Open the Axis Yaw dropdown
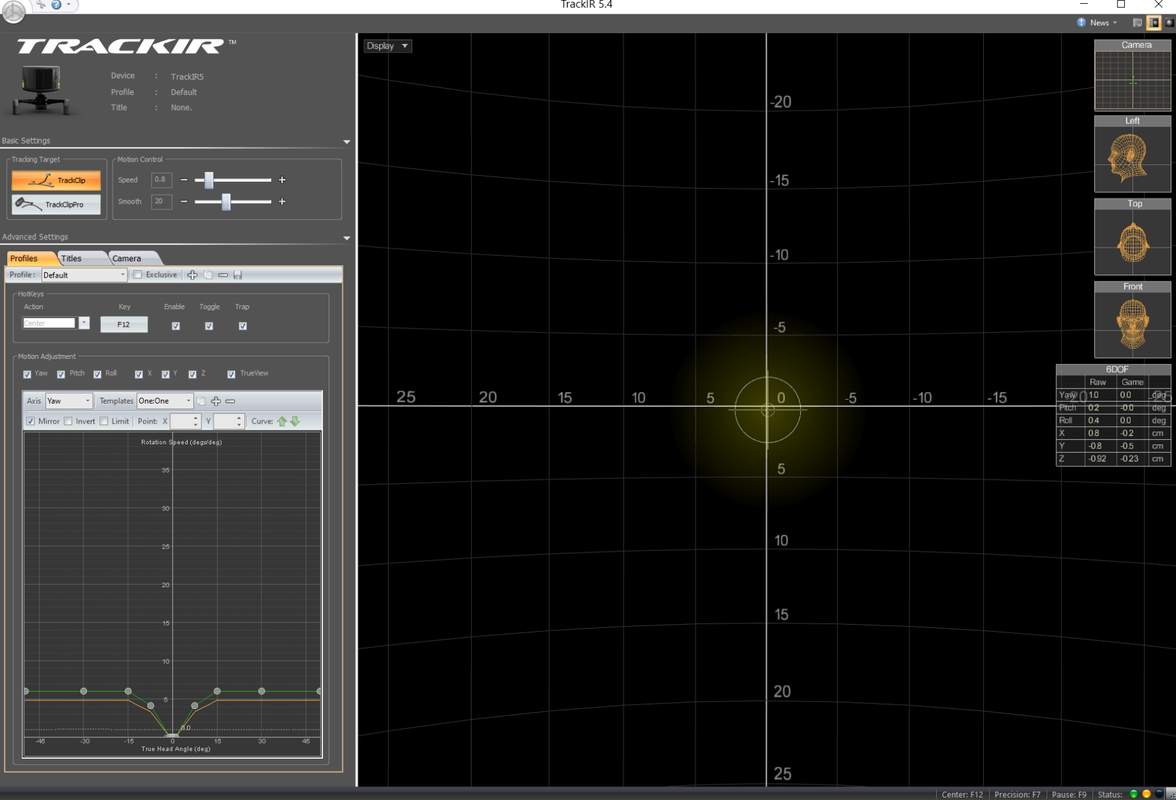 click(69, 401)
